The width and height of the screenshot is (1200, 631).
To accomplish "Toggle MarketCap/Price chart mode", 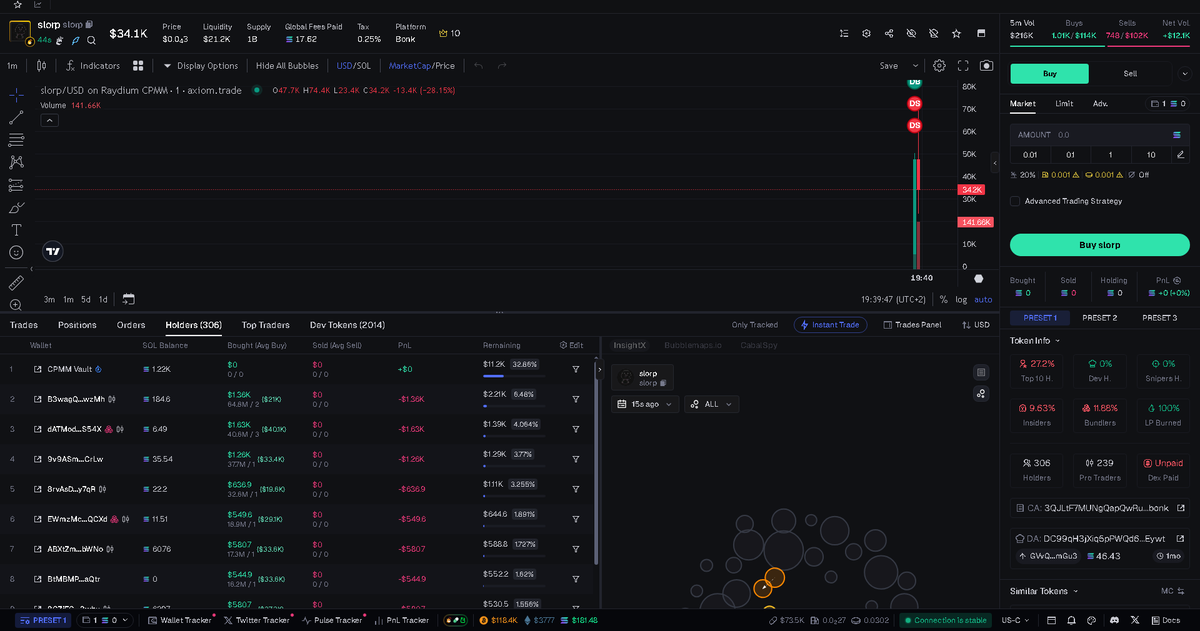I will point(421,66).
